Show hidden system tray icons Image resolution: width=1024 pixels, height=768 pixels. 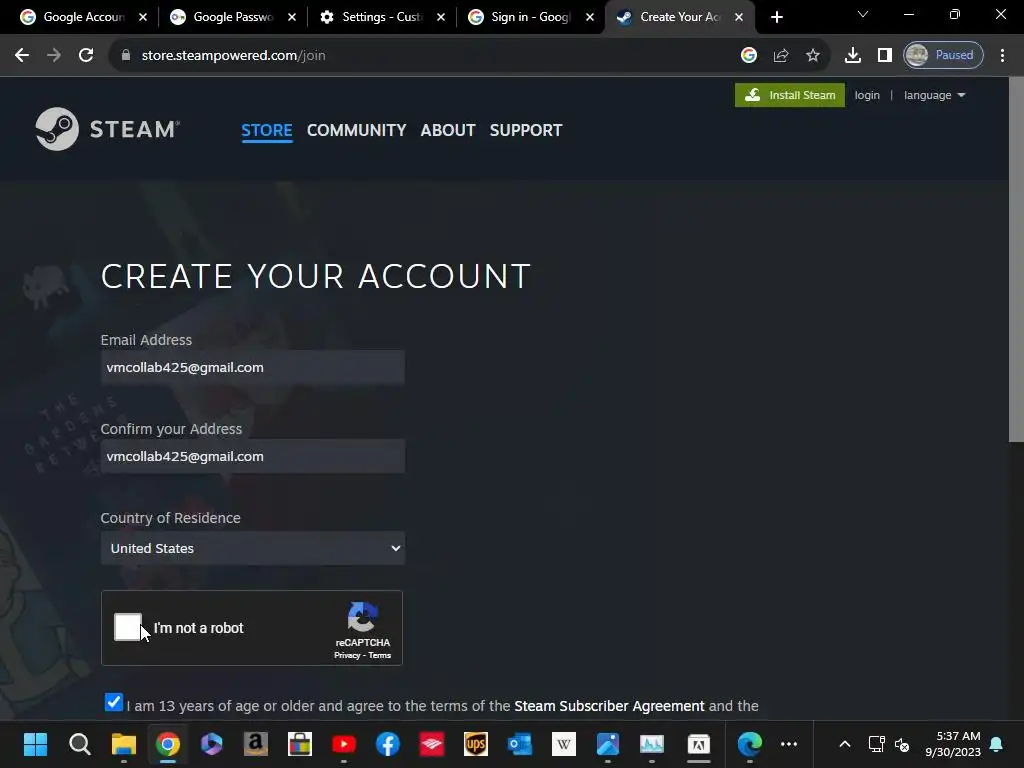pyautogui.click(x=844, y=744)
